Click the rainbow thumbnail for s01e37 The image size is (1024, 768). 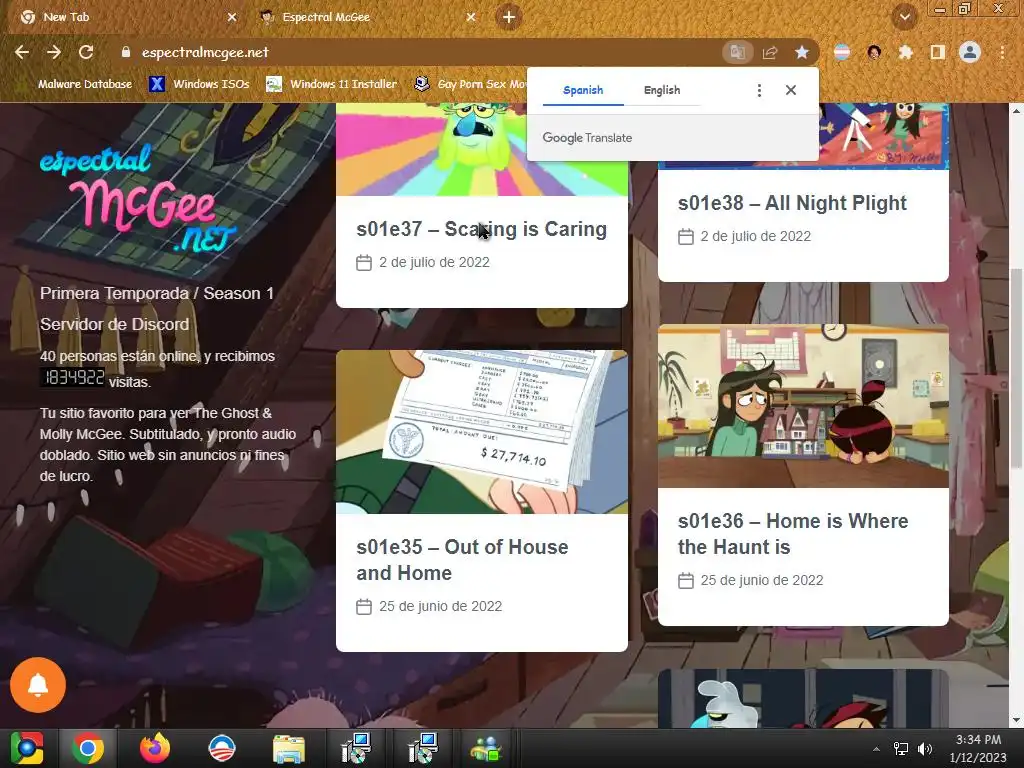point(482,150)
